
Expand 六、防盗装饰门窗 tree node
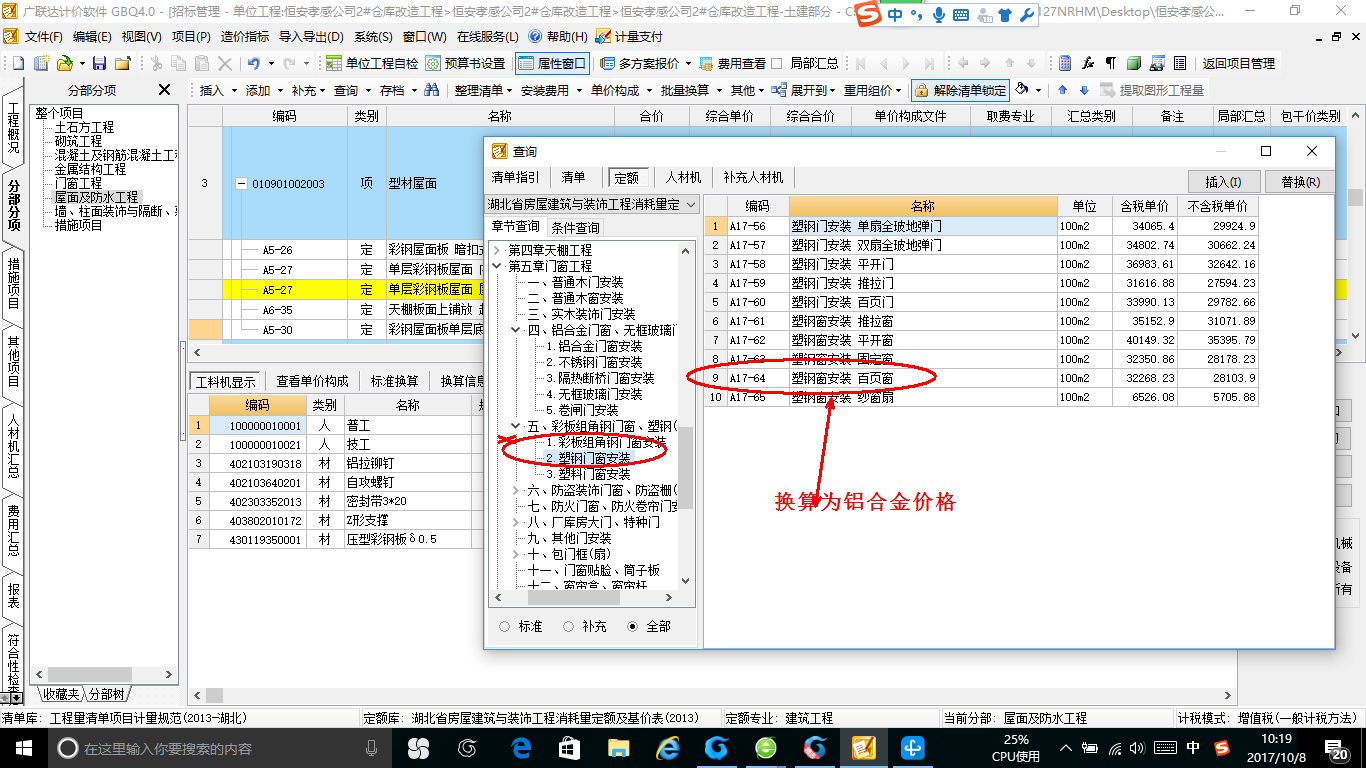(x=516, y=490)
